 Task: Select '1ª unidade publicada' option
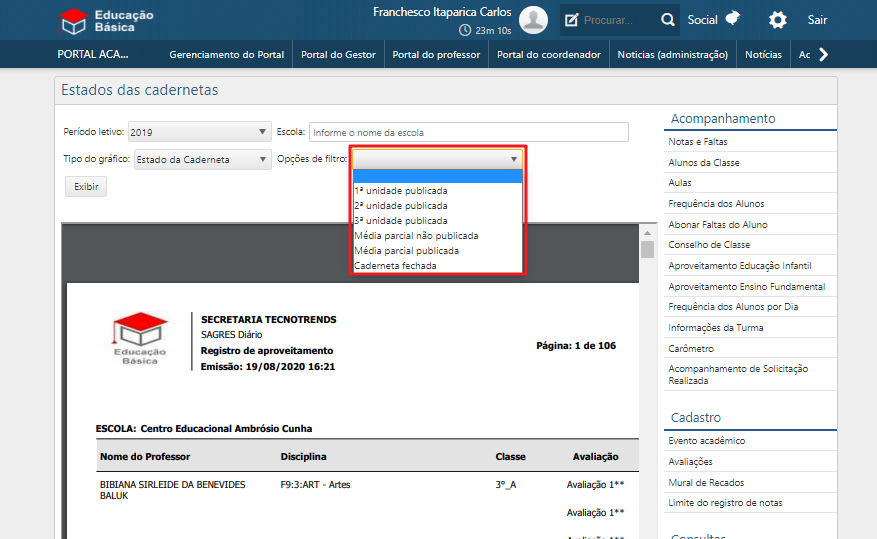[x=437, y=191]
